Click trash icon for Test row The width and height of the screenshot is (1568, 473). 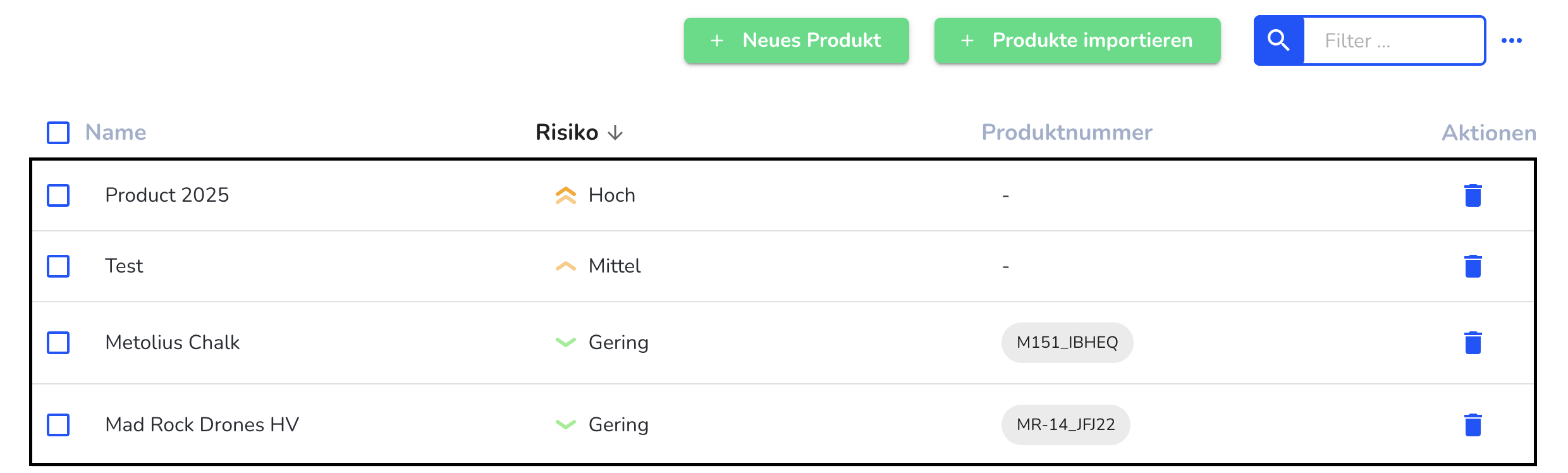(1473, 266)
